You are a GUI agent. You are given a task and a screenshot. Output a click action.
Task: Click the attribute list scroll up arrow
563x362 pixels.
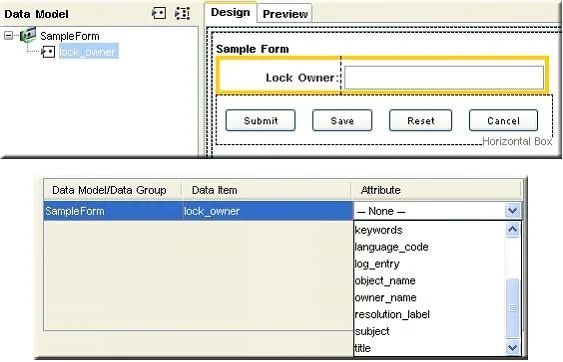pyautogui.click(x=512, y=230)
